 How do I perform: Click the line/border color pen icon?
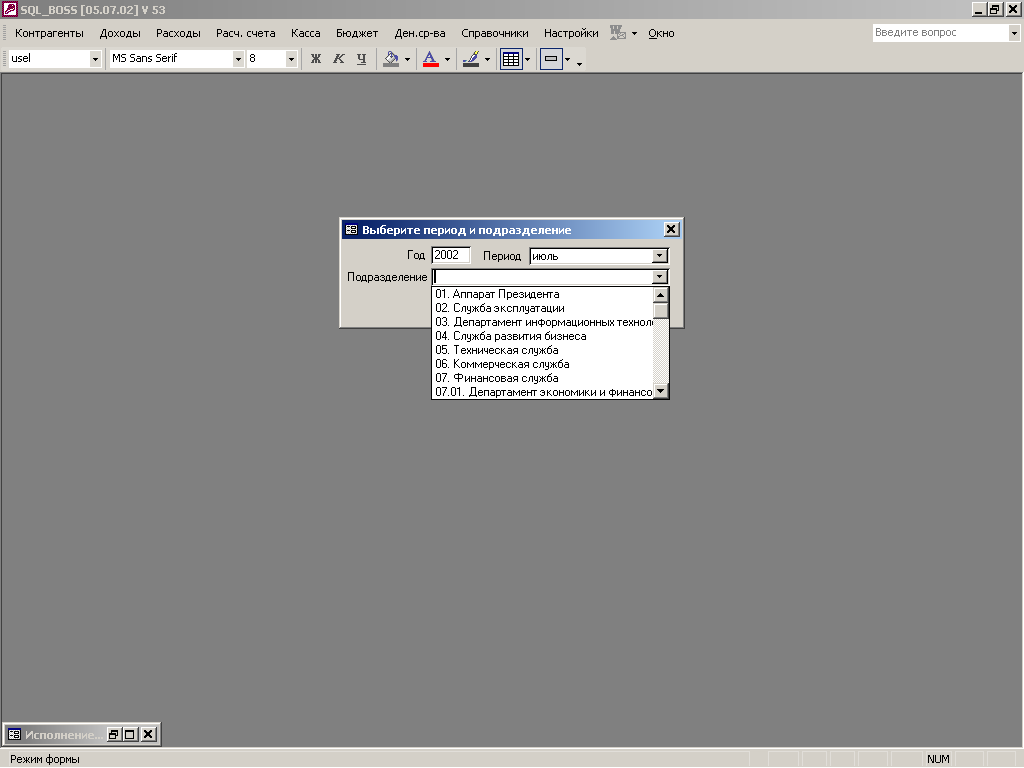point(471,59)
